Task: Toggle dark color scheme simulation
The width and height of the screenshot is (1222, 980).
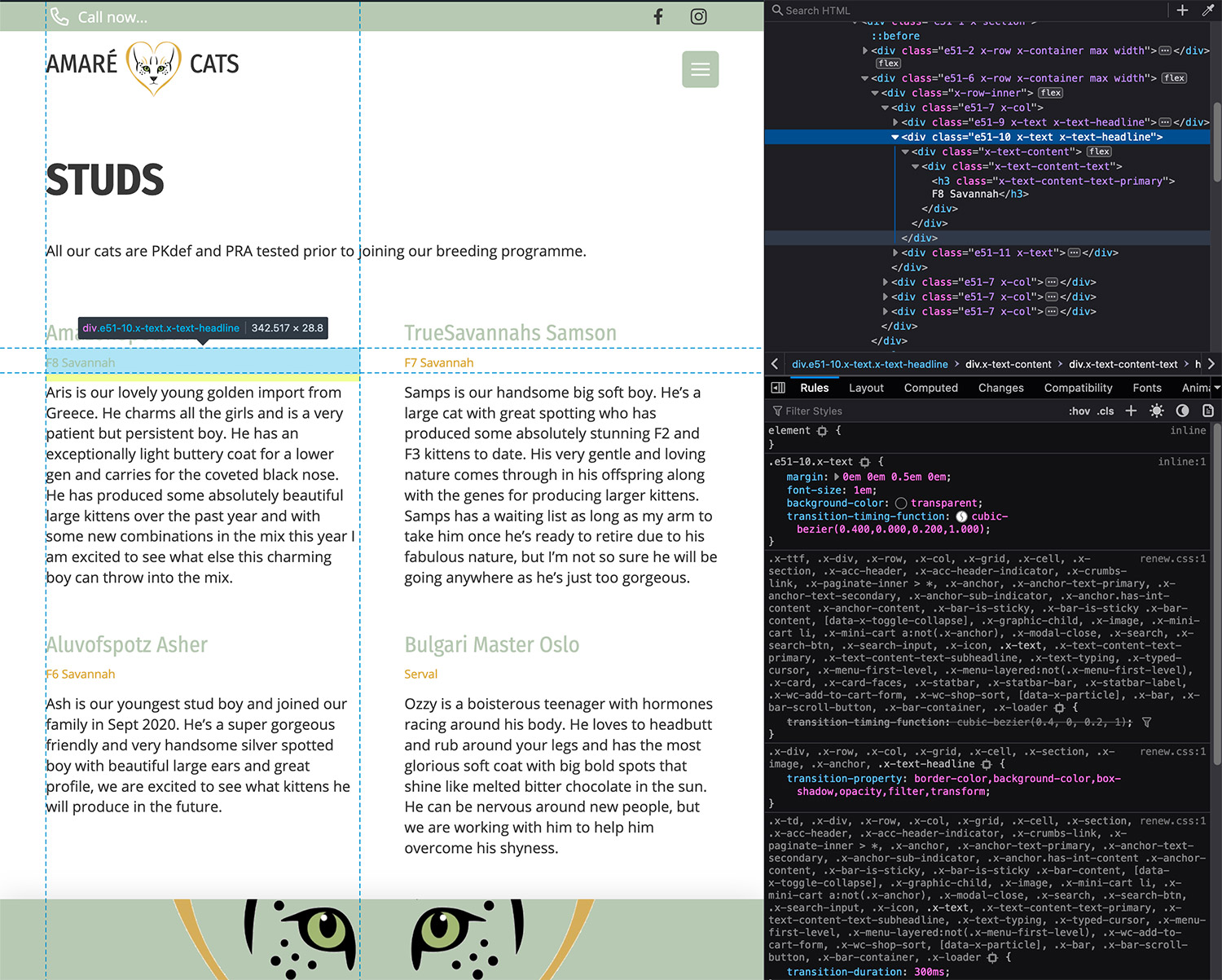Action: [x=1182, y=411]
